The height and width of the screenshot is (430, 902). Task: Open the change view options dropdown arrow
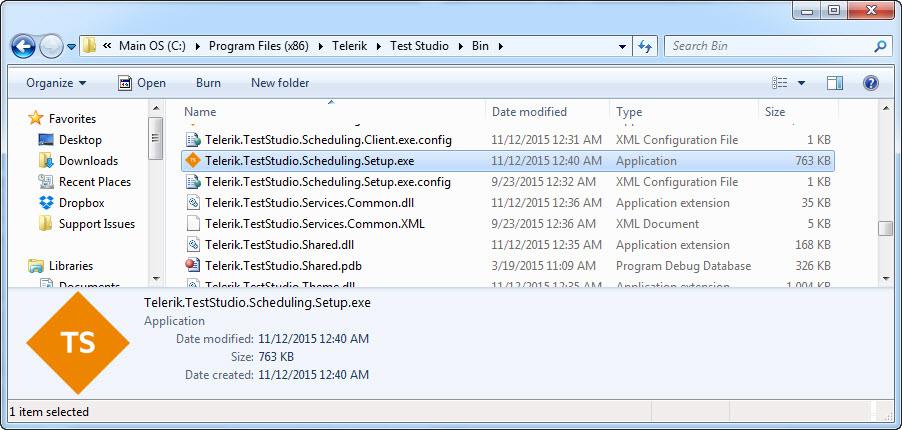pos(802,83)
